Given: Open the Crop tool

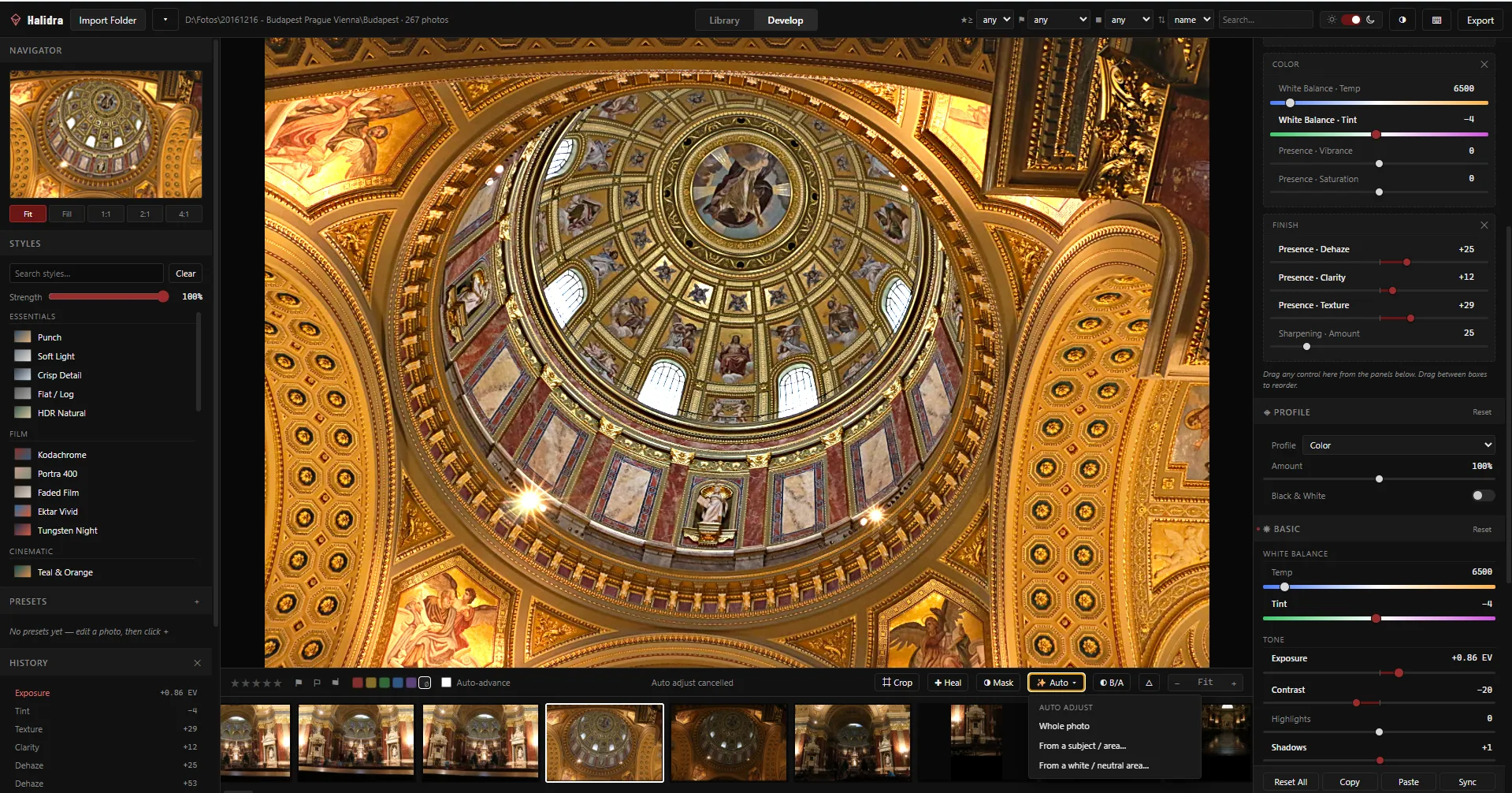Looking at the screenshot, I should (x=897, y=683).
